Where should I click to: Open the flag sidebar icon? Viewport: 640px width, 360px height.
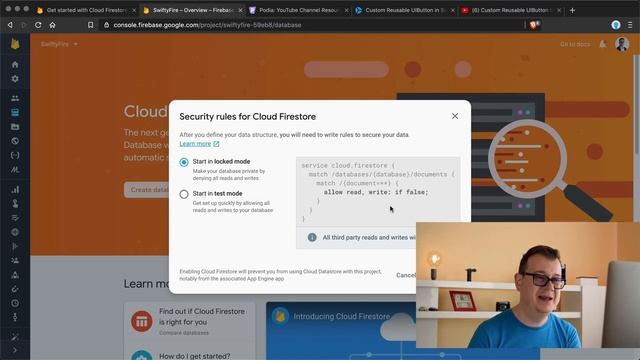pyautogui.click(x=15, y=246)
